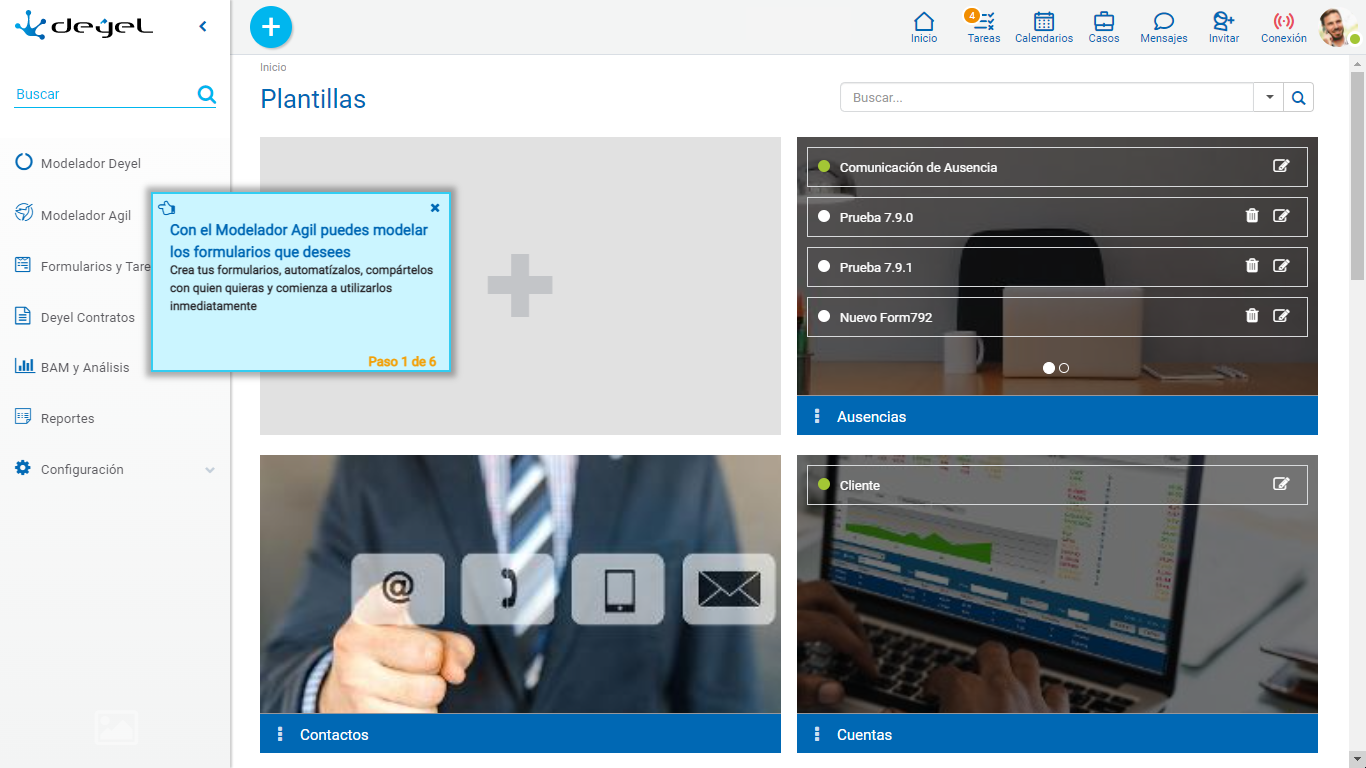Close the Modelador Agil tooltip

pyautogui.click(x=435, y=208)
